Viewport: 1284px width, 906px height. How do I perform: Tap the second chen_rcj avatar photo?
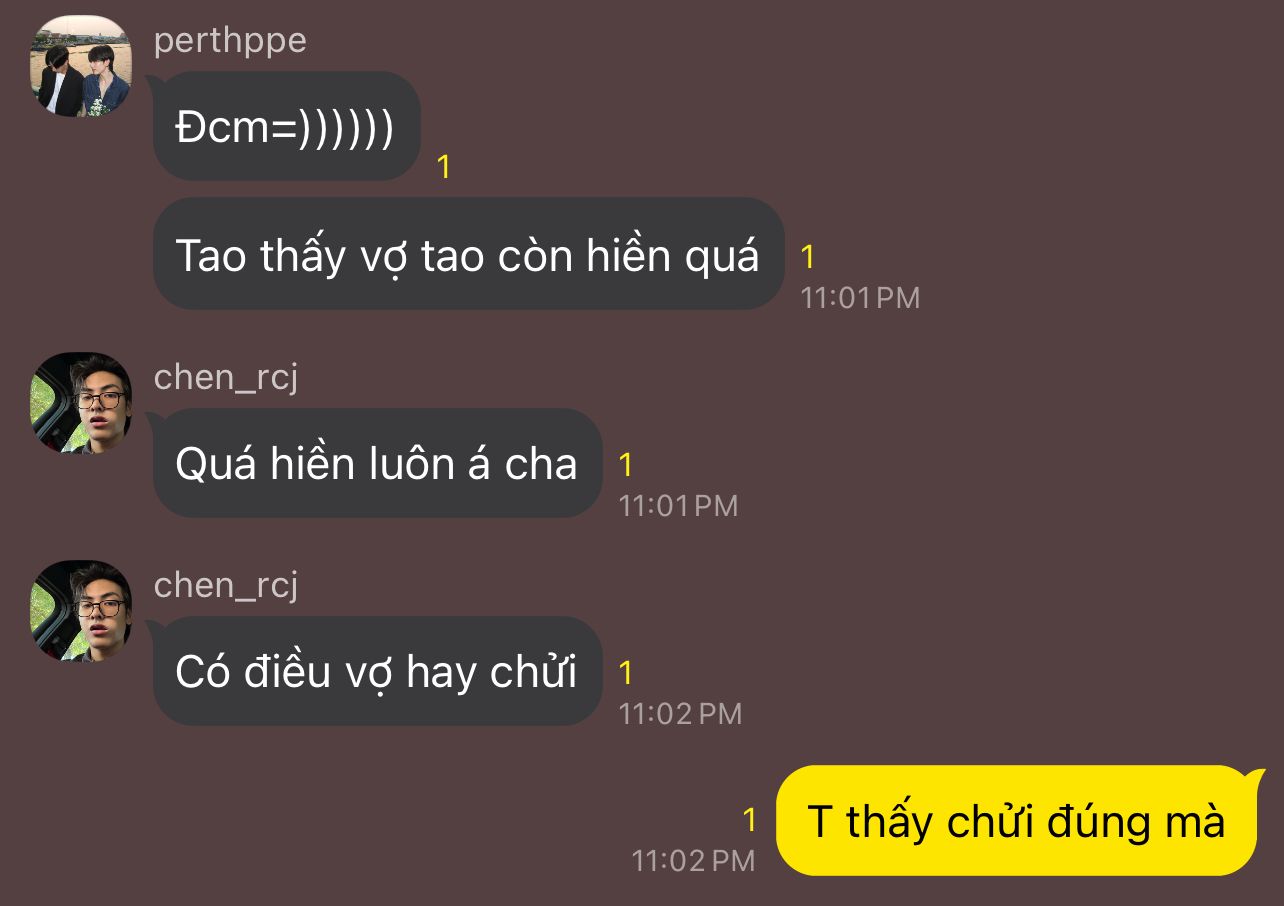81,611
